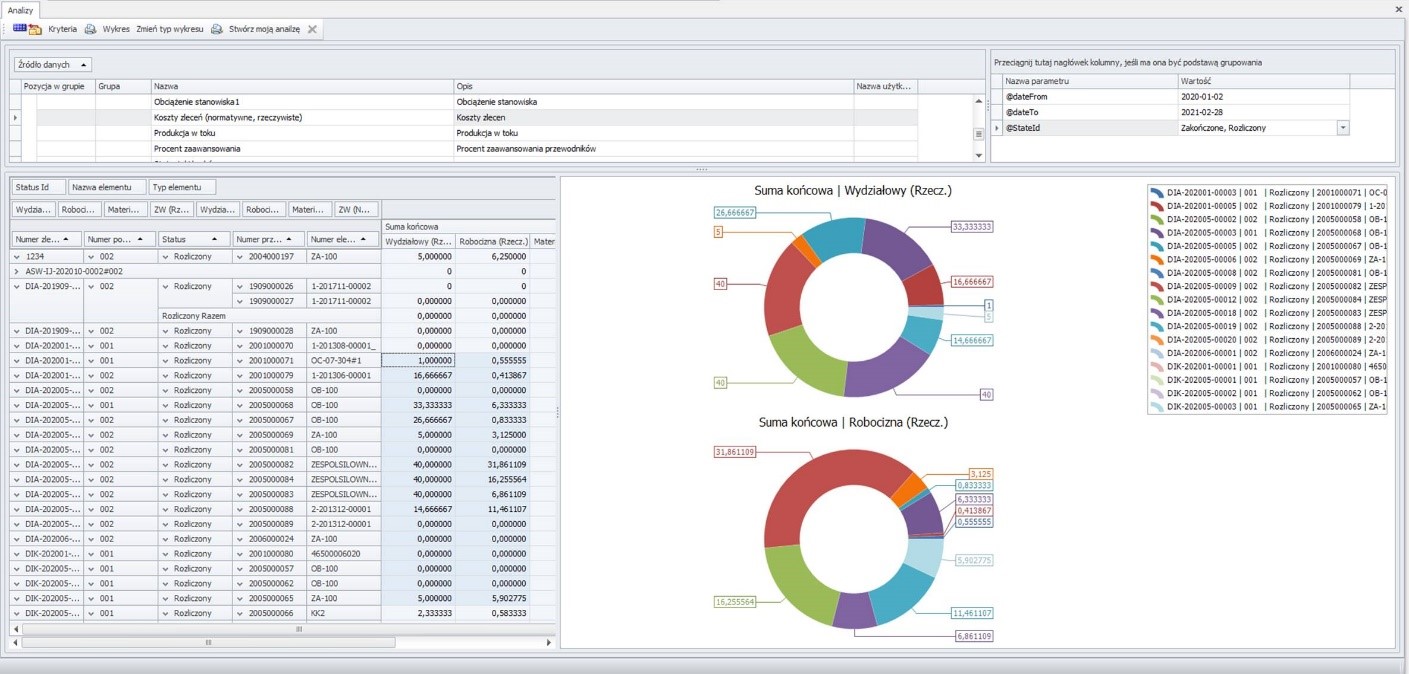The width and height of the screenshot is (1409, 674).
Task: Click Zmień typ wykresu button
Action: tap(170, 30)
